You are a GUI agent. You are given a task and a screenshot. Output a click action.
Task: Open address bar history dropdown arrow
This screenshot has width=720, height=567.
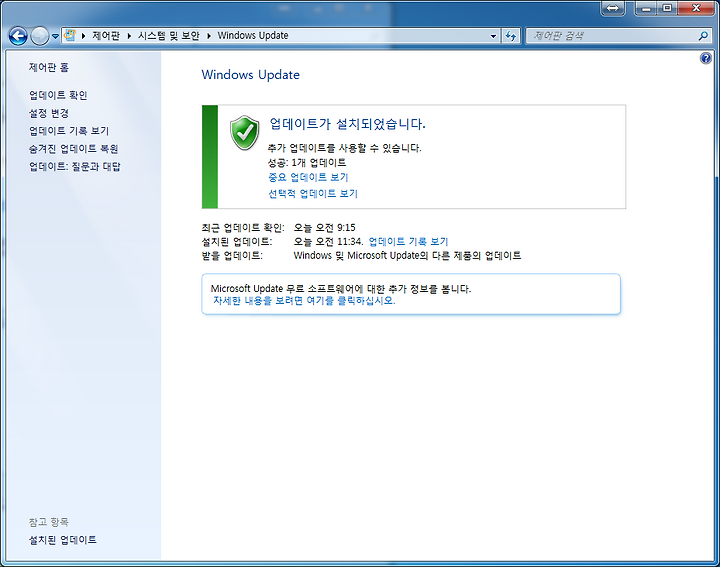(x=493, y=36)
